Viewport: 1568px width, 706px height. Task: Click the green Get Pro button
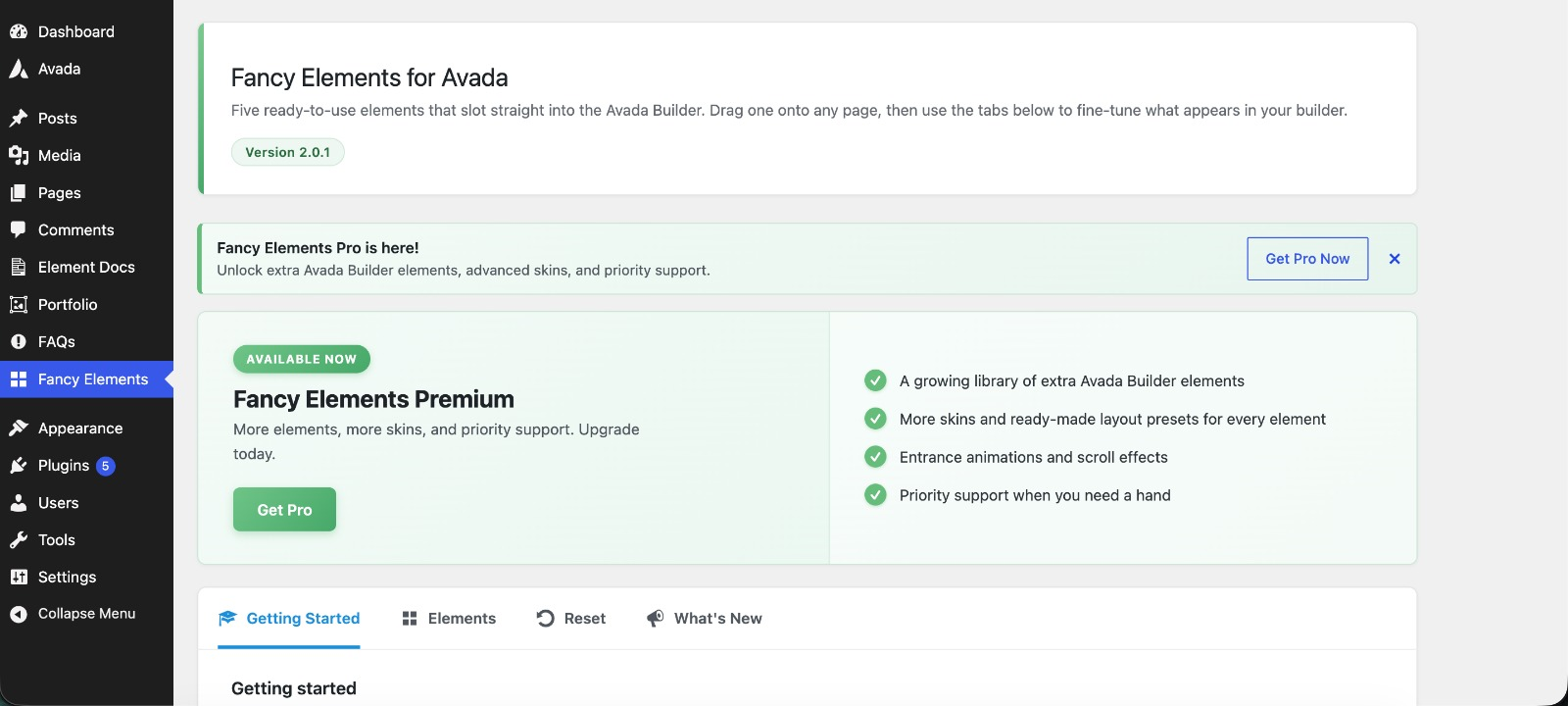point(284,510)
